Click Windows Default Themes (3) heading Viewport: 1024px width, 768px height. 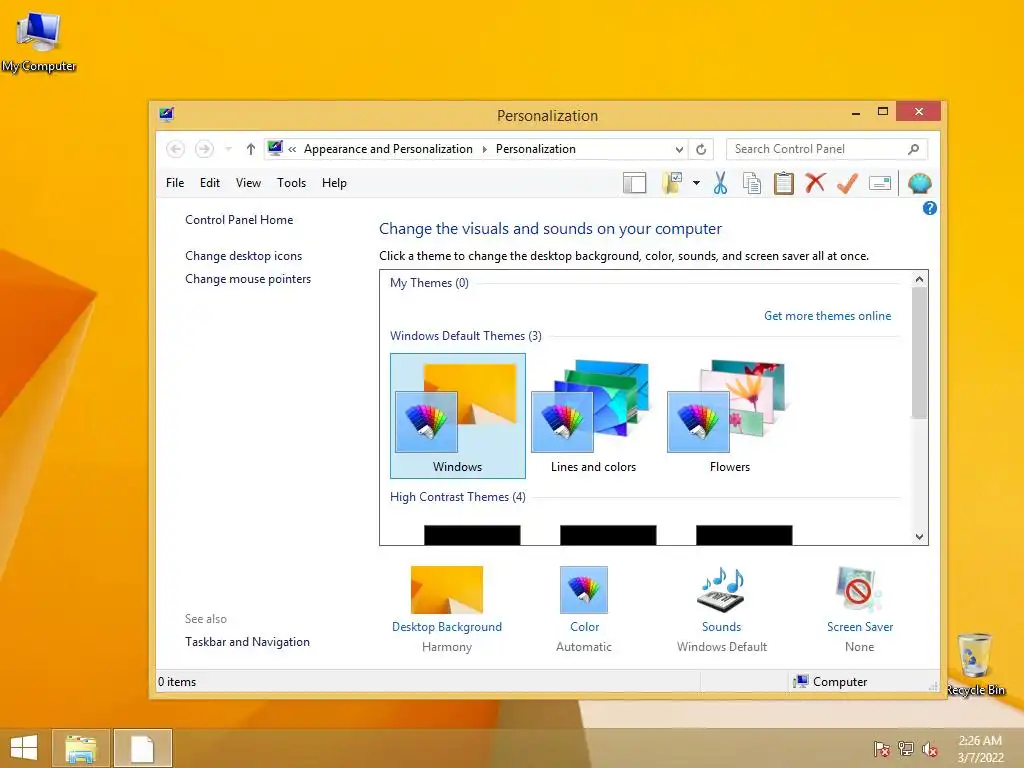pyautogui.click(x=466, y=336)
